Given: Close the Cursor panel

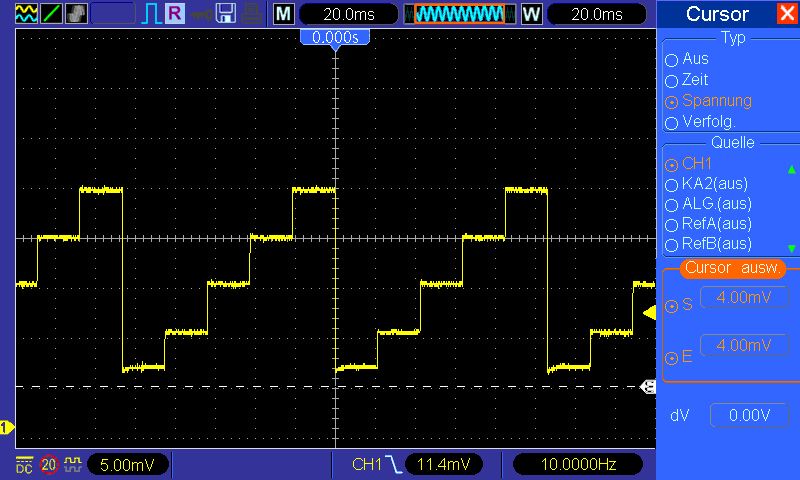Looking at the screenshot, I should click(x=787, y=13).
